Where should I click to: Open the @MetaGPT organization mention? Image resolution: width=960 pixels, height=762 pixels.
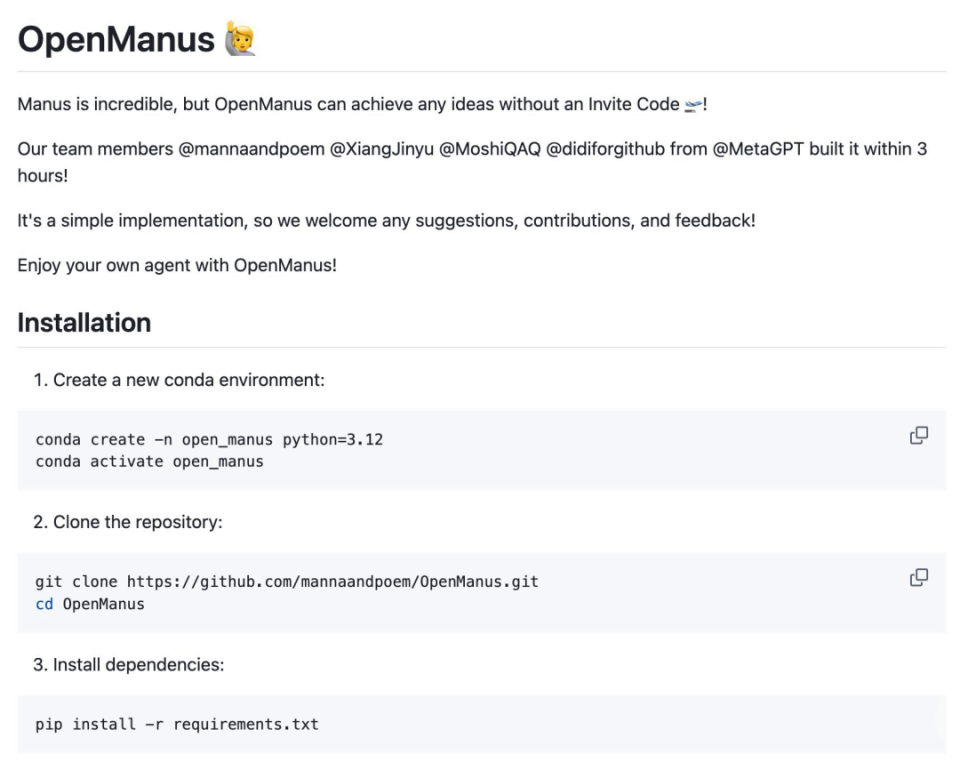(x=758, y=149)
